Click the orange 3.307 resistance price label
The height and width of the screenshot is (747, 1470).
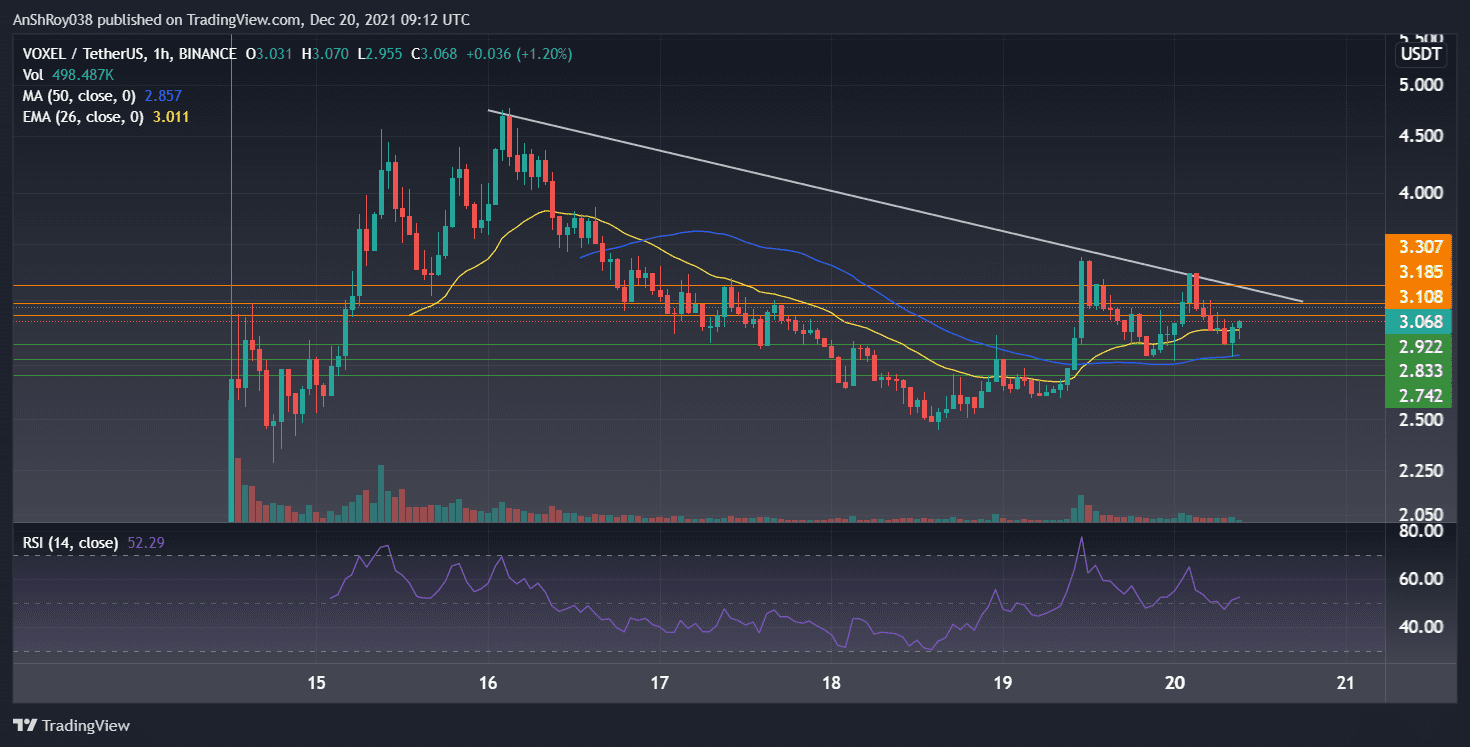1419,246
